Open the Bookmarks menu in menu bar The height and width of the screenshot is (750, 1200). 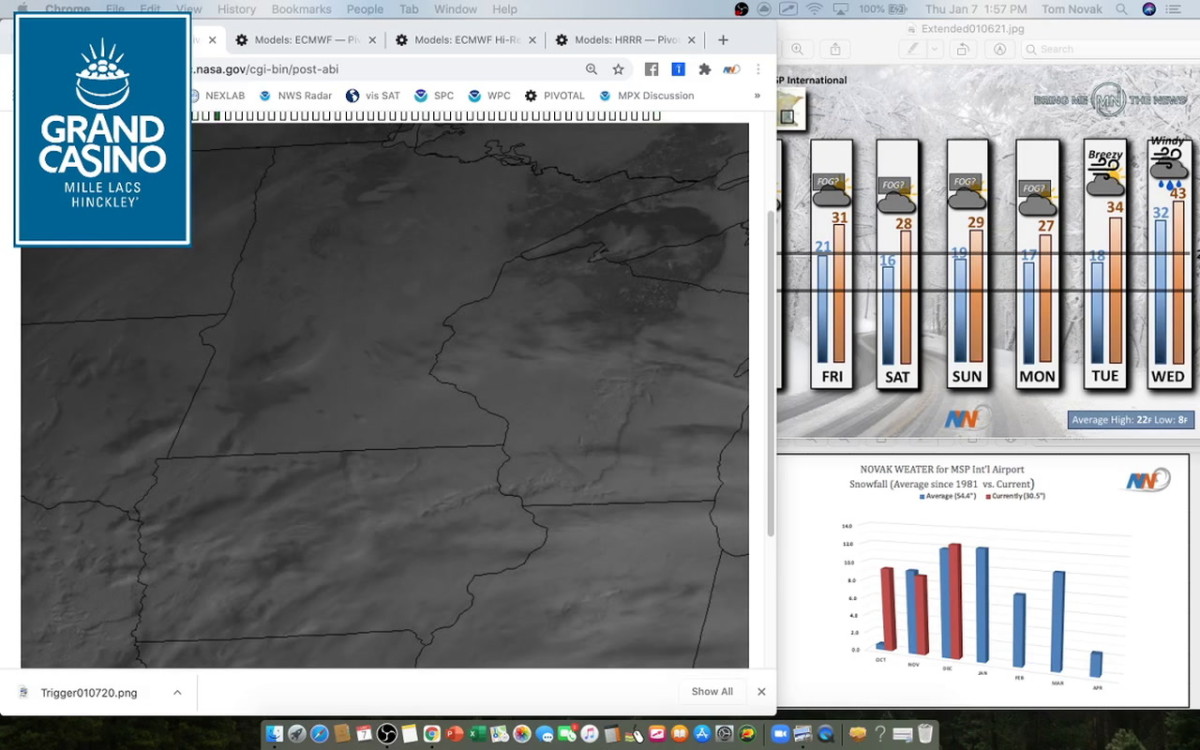point(300,9)
